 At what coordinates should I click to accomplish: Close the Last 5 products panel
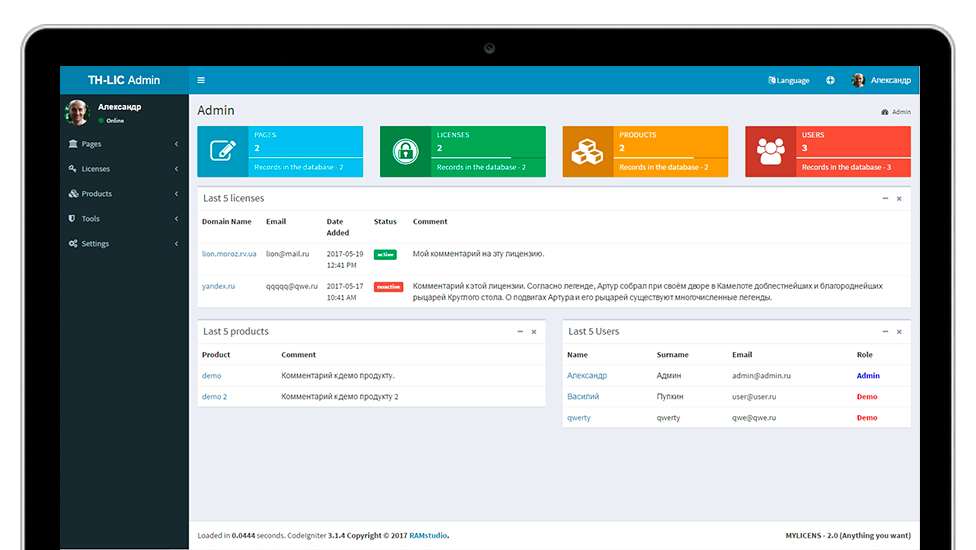tap(534, 331)
